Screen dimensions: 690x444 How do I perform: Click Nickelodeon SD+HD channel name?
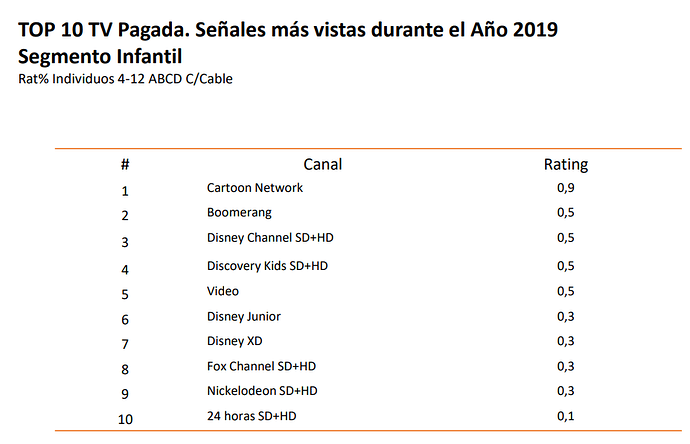point(262,391)
